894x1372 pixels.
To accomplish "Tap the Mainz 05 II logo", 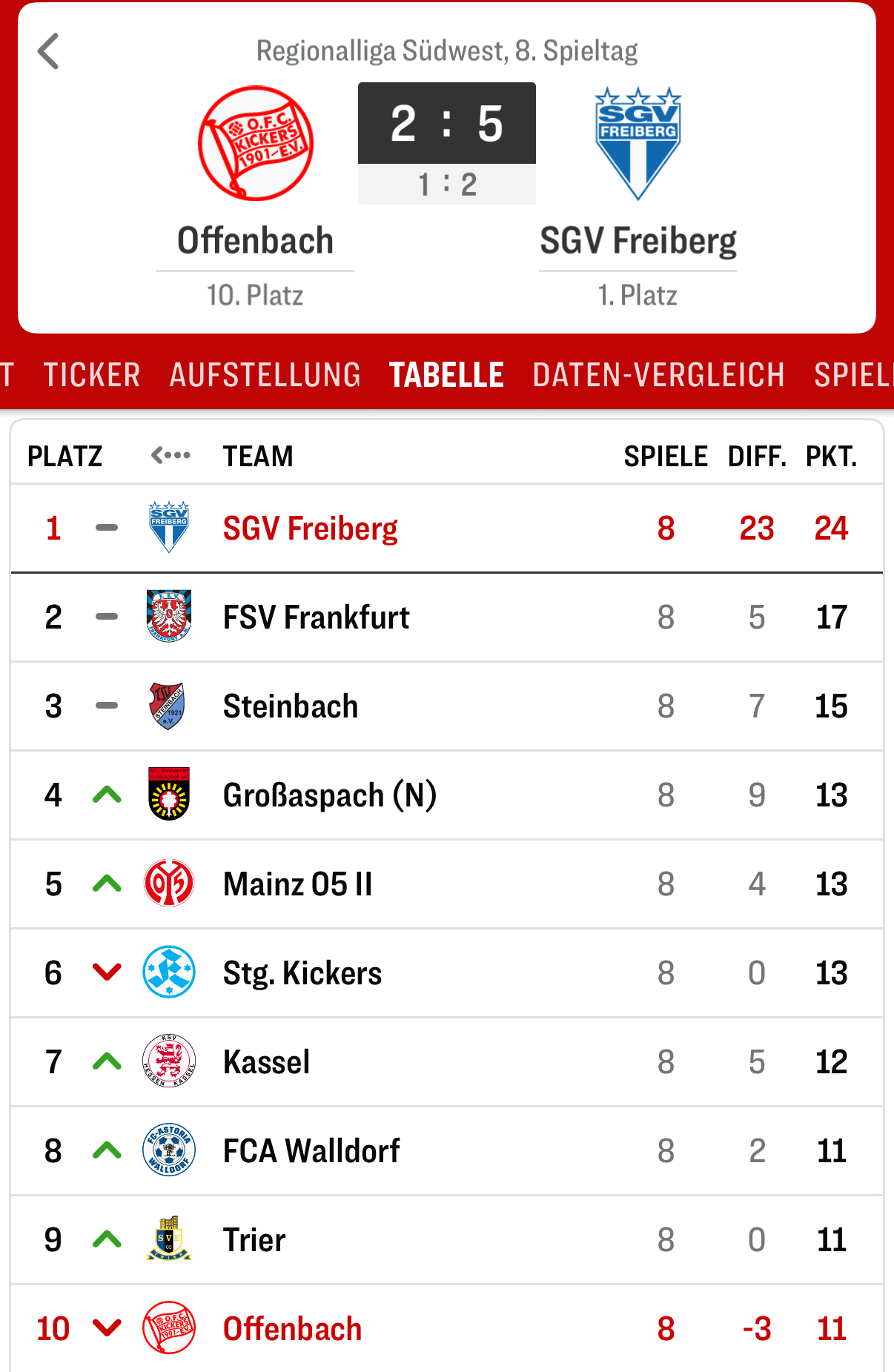I will point(169,883).
